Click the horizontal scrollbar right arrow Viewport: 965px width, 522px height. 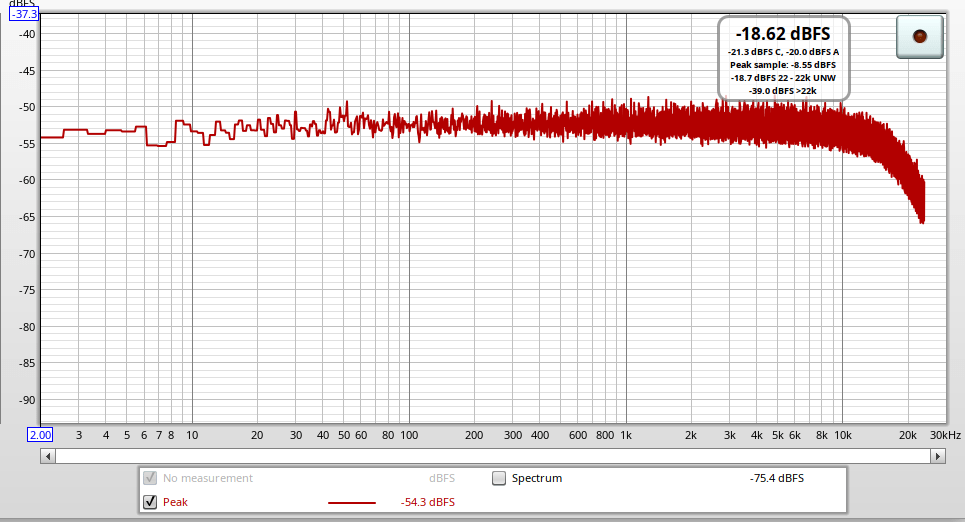click(x=938, y=456)
